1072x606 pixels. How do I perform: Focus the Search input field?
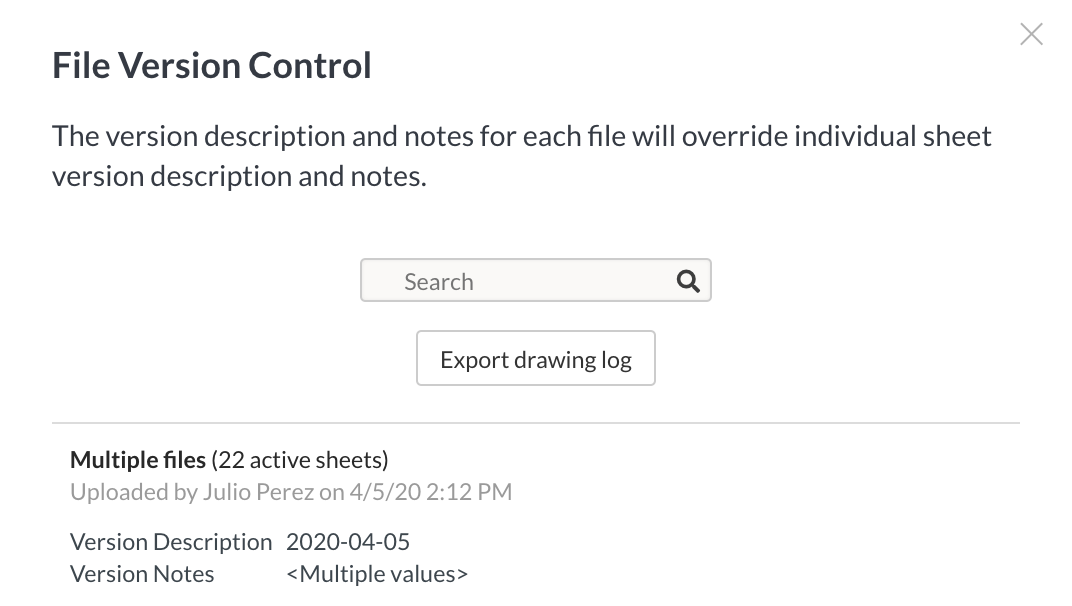tap(536, 280)
